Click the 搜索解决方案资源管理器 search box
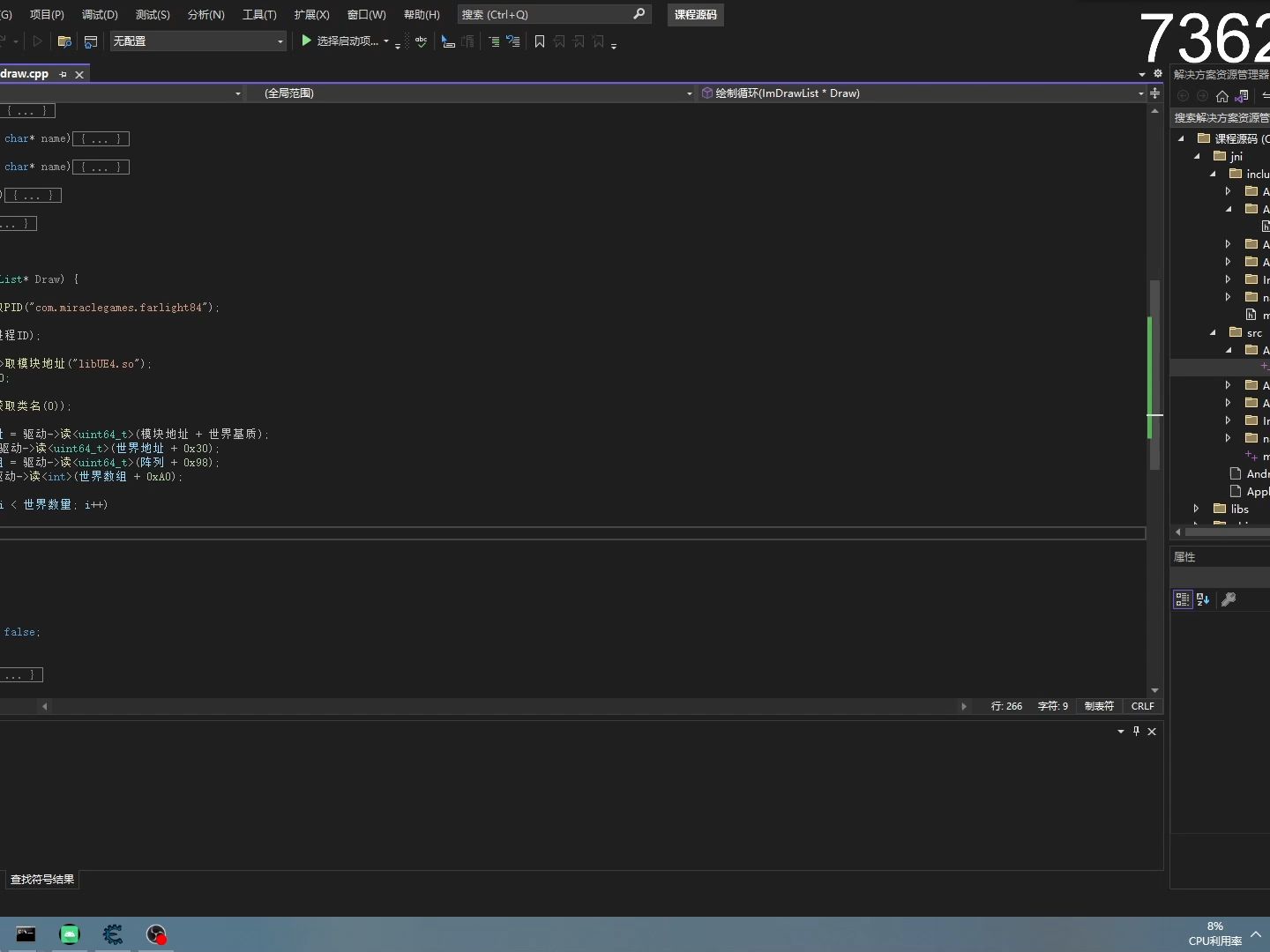The image size is (1270, 952). [x=1221, y=117]
